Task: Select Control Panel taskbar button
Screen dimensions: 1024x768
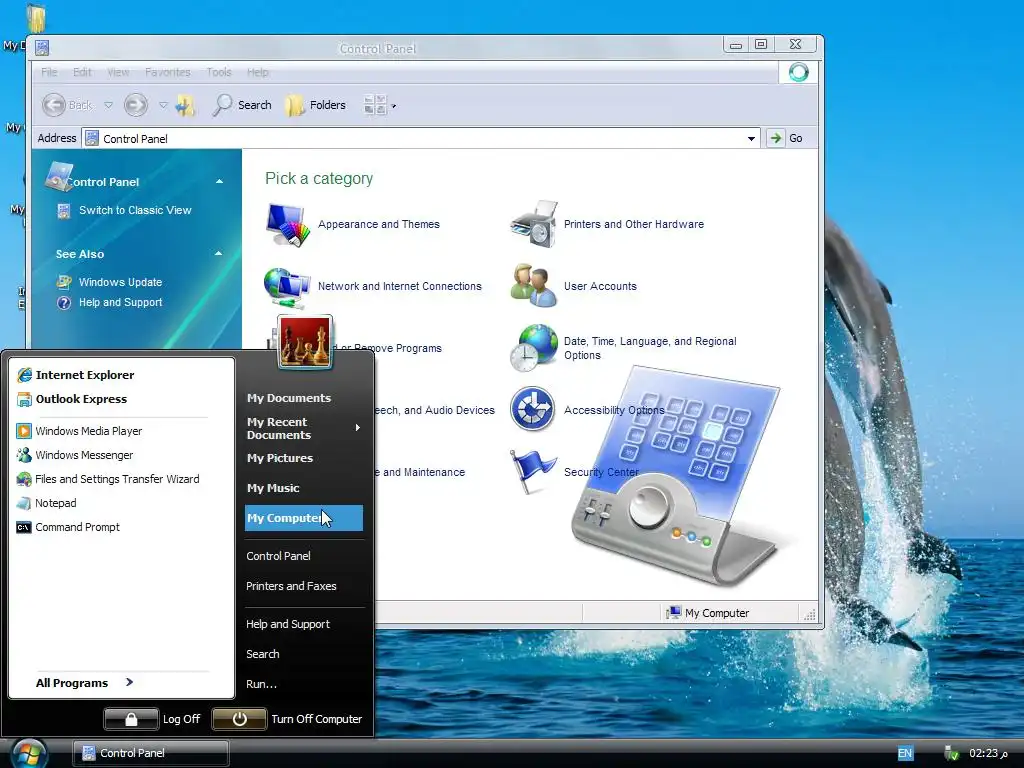Action: [x=150, y=753]
